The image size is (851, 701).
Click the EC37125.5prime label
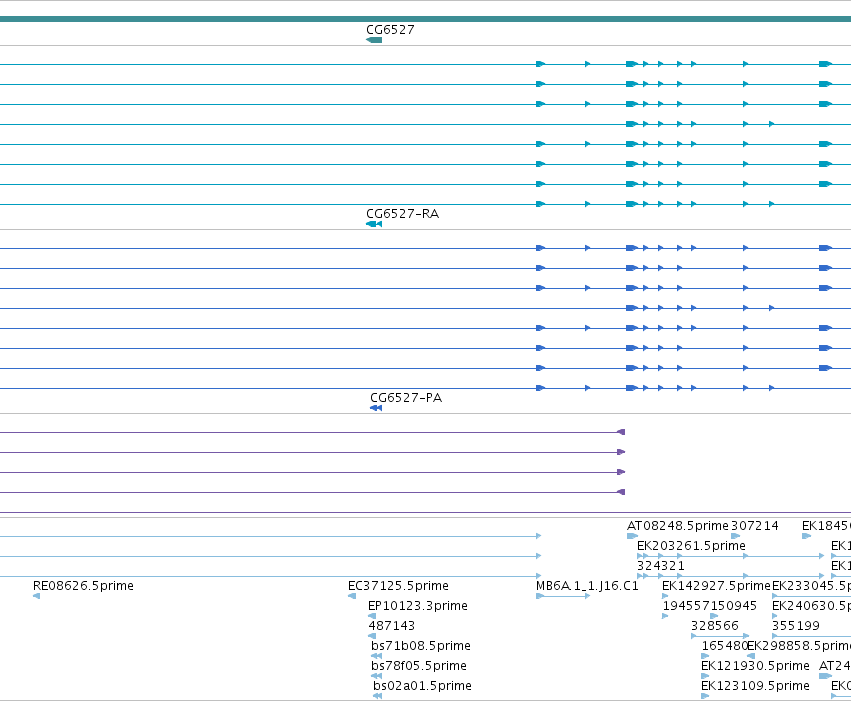[x=398, y=586]
